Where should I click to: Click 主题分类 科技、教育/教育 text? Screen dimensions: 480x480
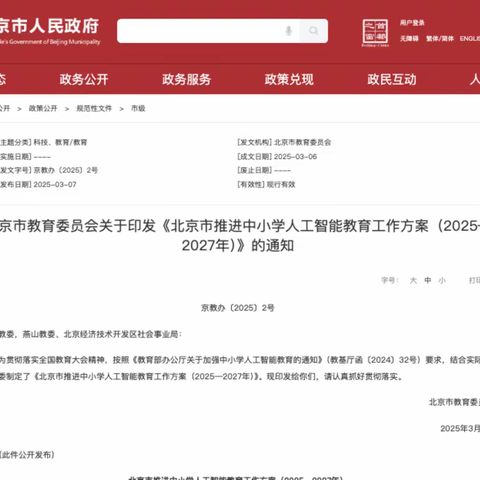43,142
